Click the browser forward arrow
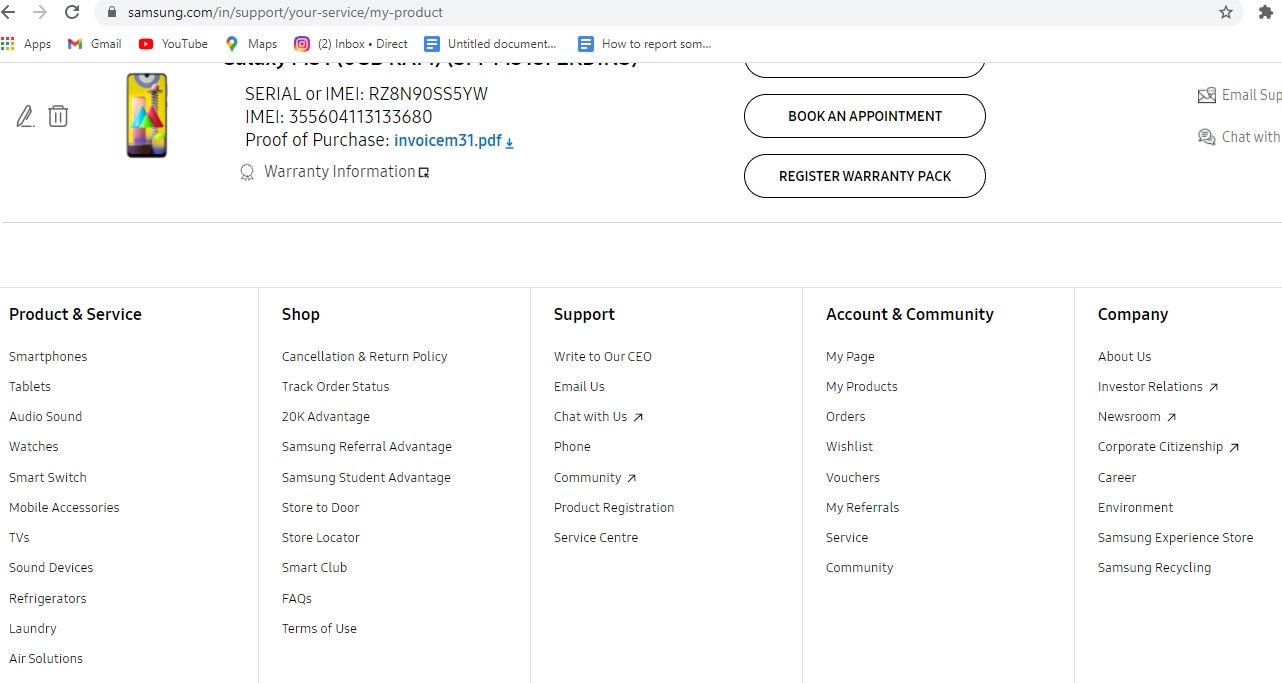This screenshot has height=683, width=1282. (x=40, y=12)
